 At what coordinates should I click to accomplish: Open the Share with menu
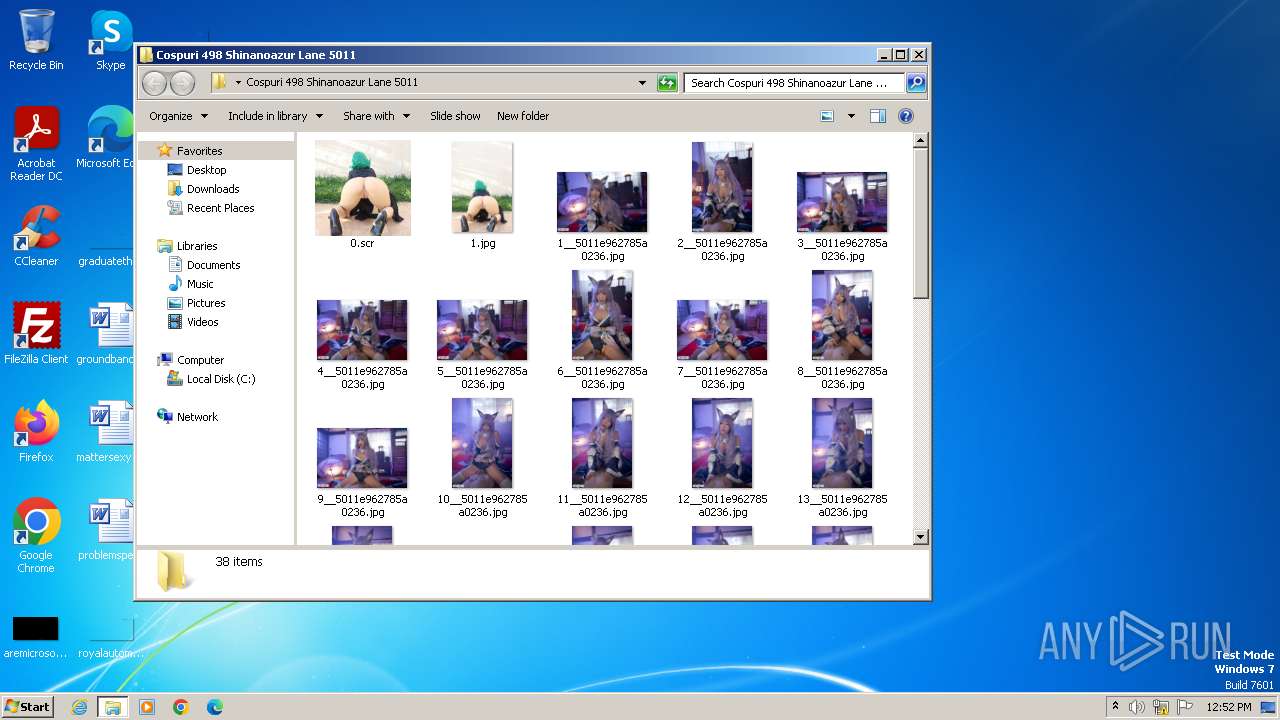point(376,116)
